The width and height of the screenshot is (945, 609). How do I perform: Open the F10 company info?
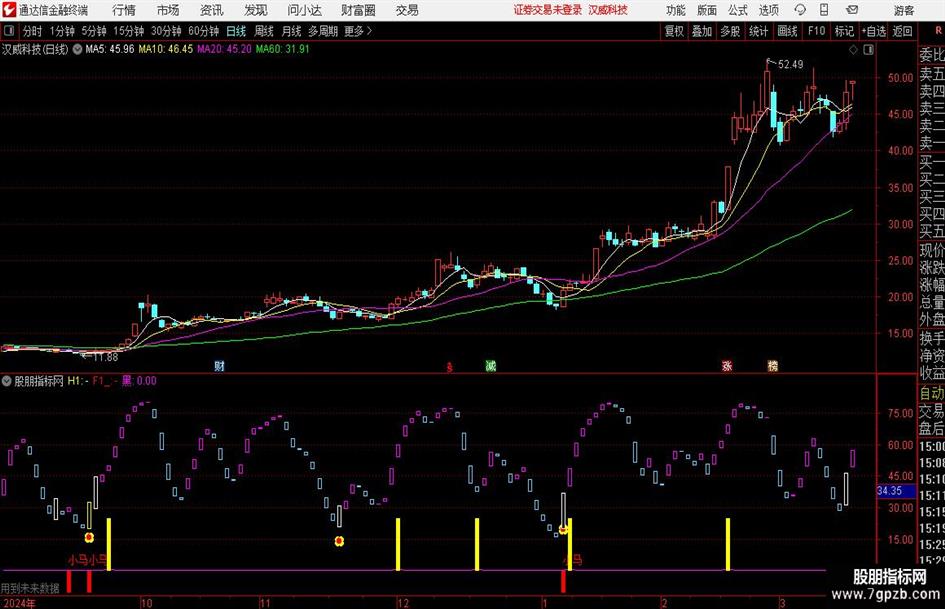pyautogui.click(x=817, y=31)
